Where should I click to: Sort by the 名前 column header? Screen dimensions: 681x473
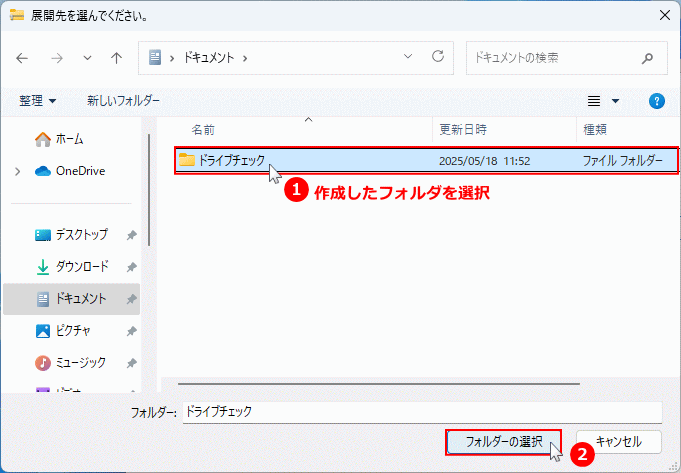tap(203, 129)
